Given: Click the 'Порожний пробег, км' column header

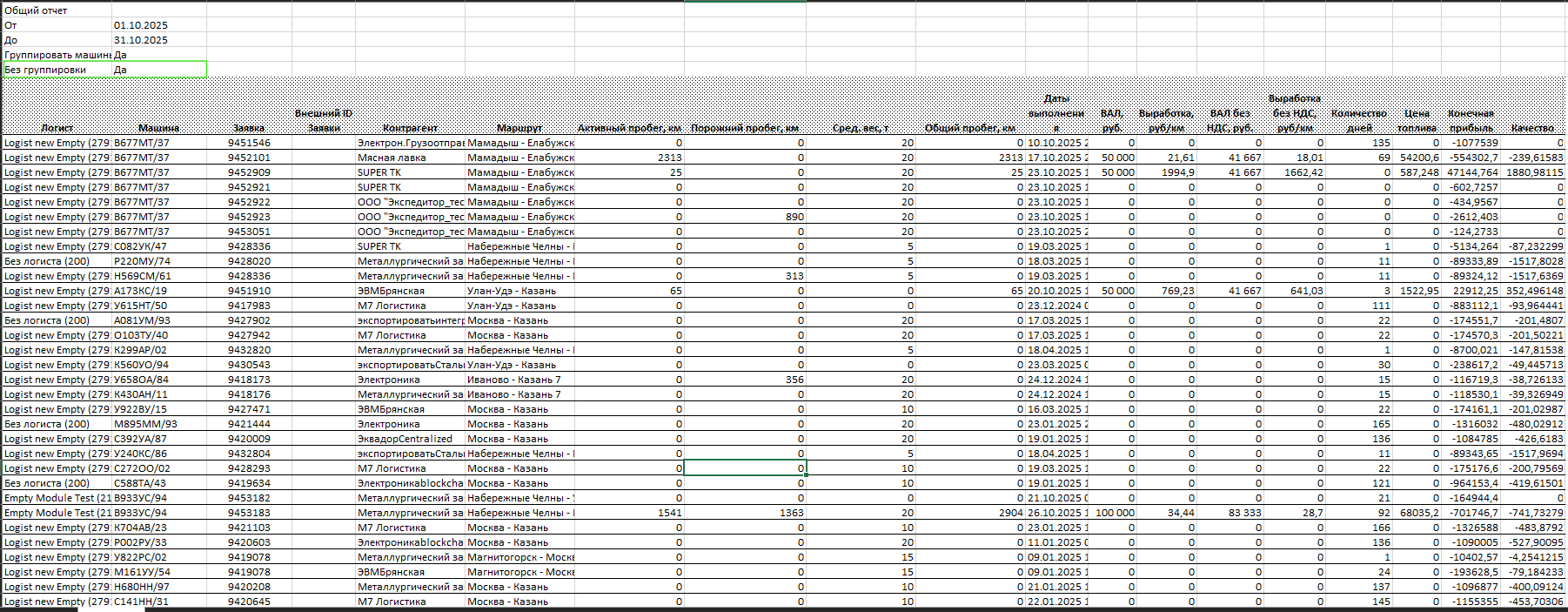Looking at the screenshot, I should [x=745, y=128].
